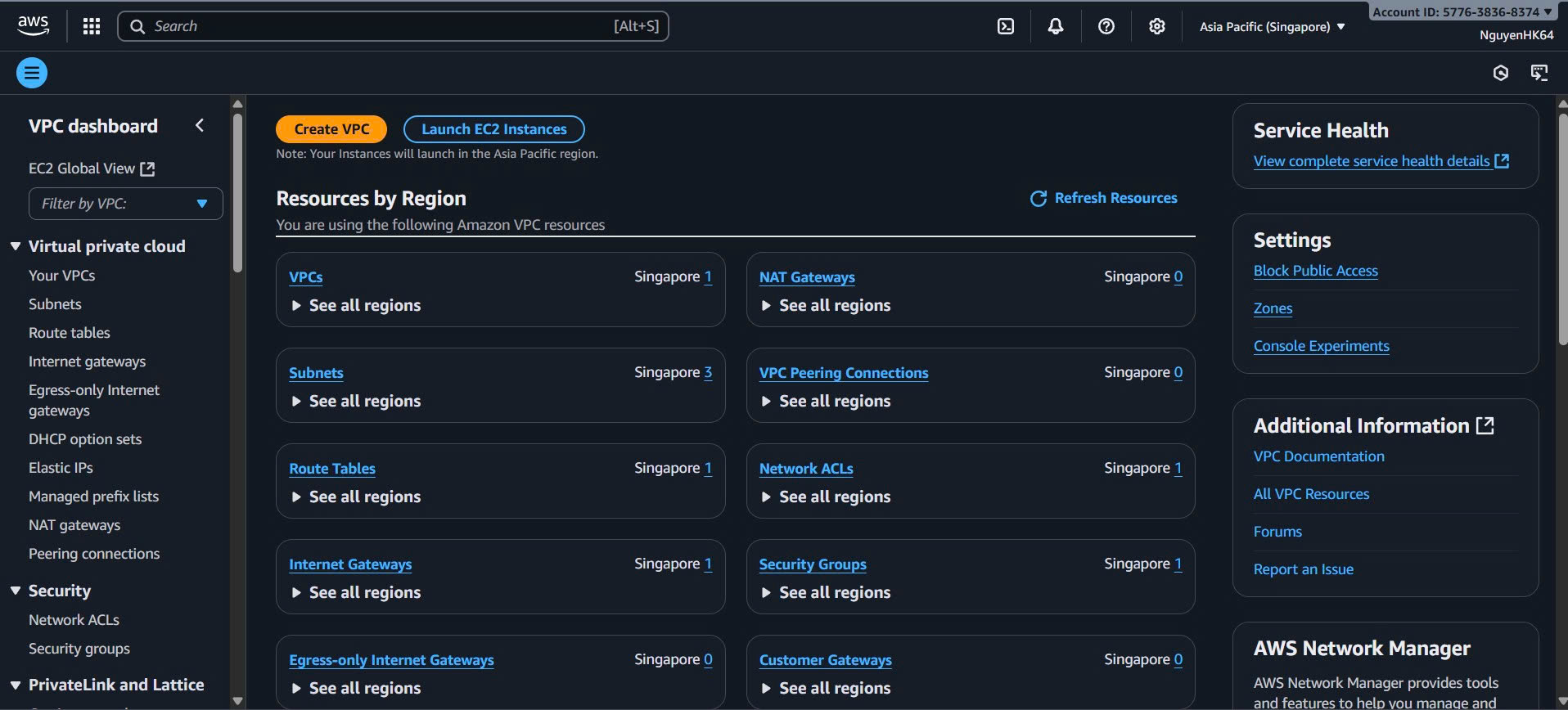This screenshot has width=1568, height=710.
Task: Click the external link icon next to EC2 Global View
Action: (x=147, y=169)
